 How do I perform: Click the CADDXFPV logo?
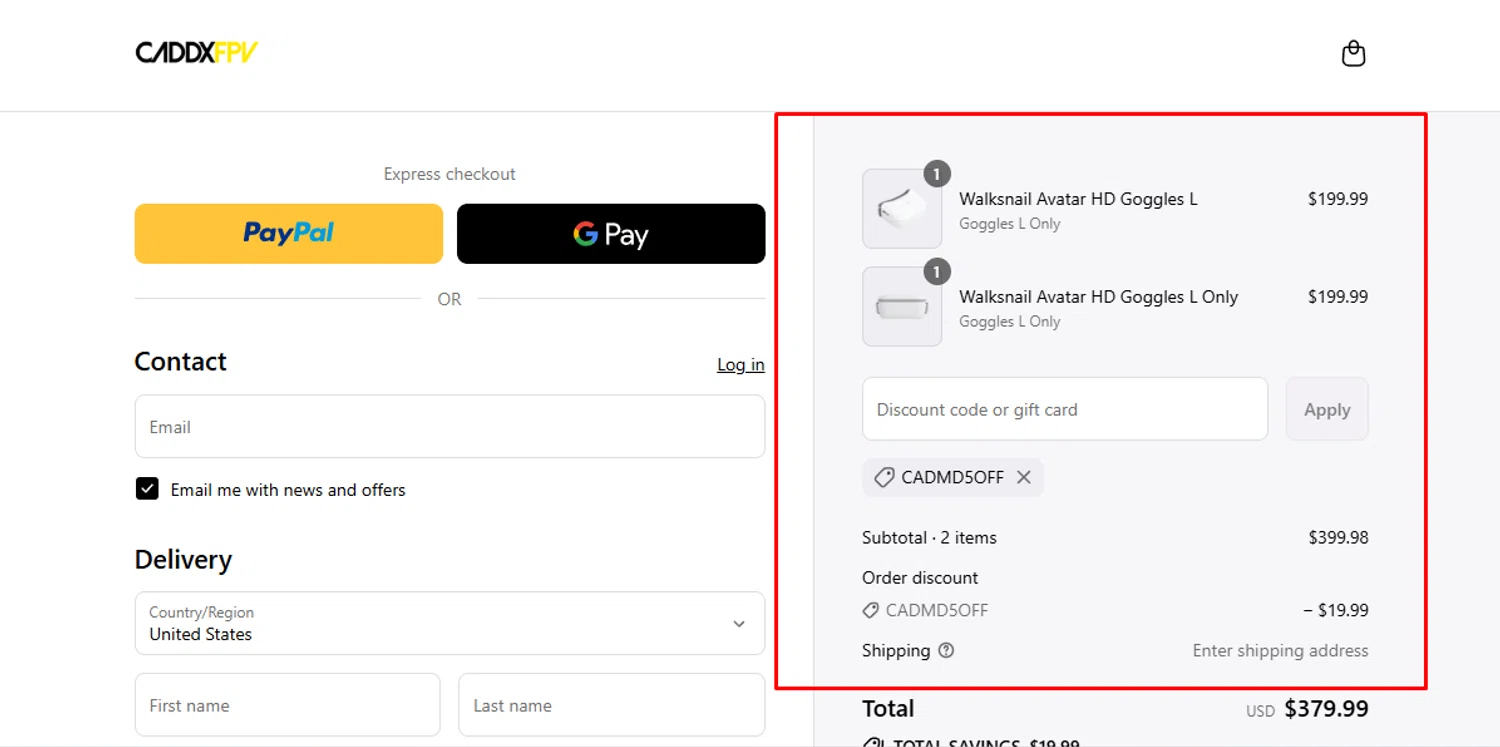pos(196,53)
